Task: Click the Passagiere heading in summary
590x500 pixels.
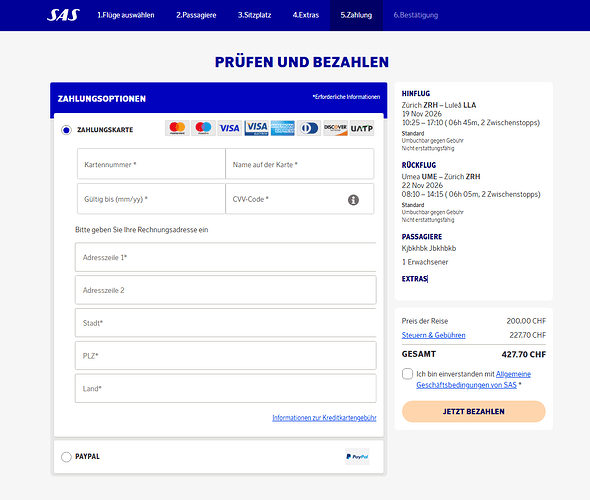Action: click(x=422, y=237)
